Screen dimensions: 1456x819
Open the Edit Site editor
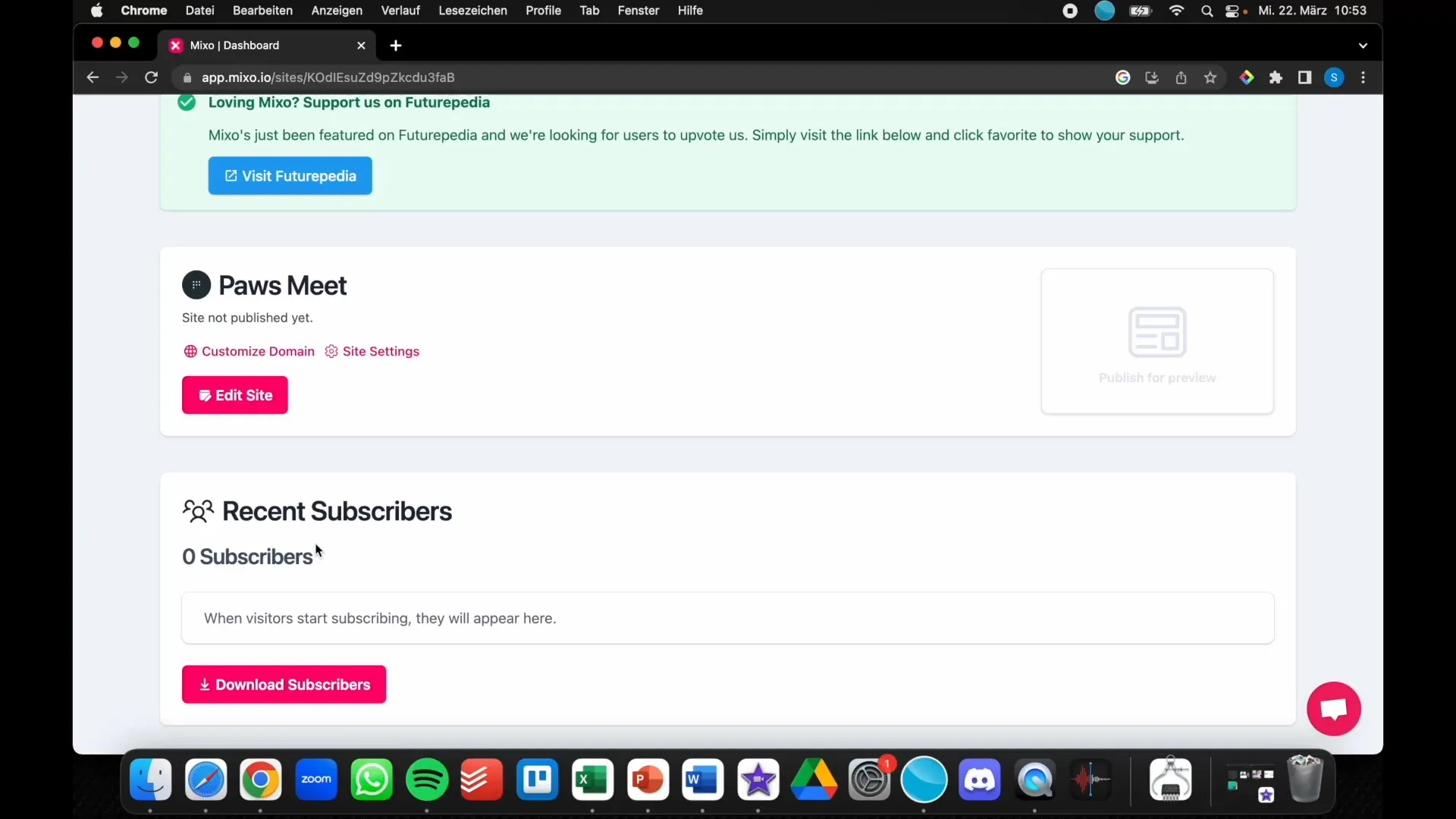[x=234, y=394]
